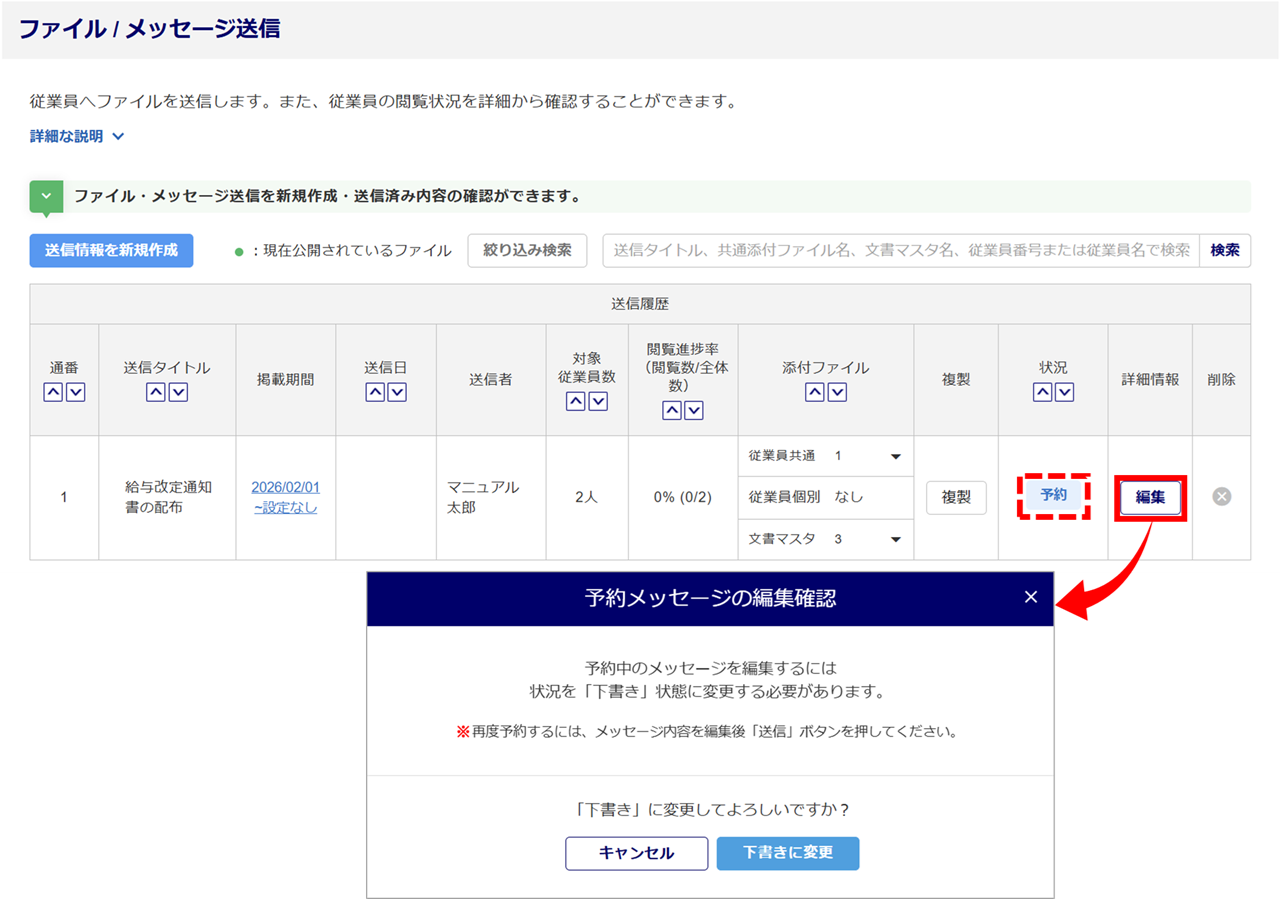Close the 予約メッセージの編集確認 dialog
1280x899 pixels.
[x=1031, y=598]
